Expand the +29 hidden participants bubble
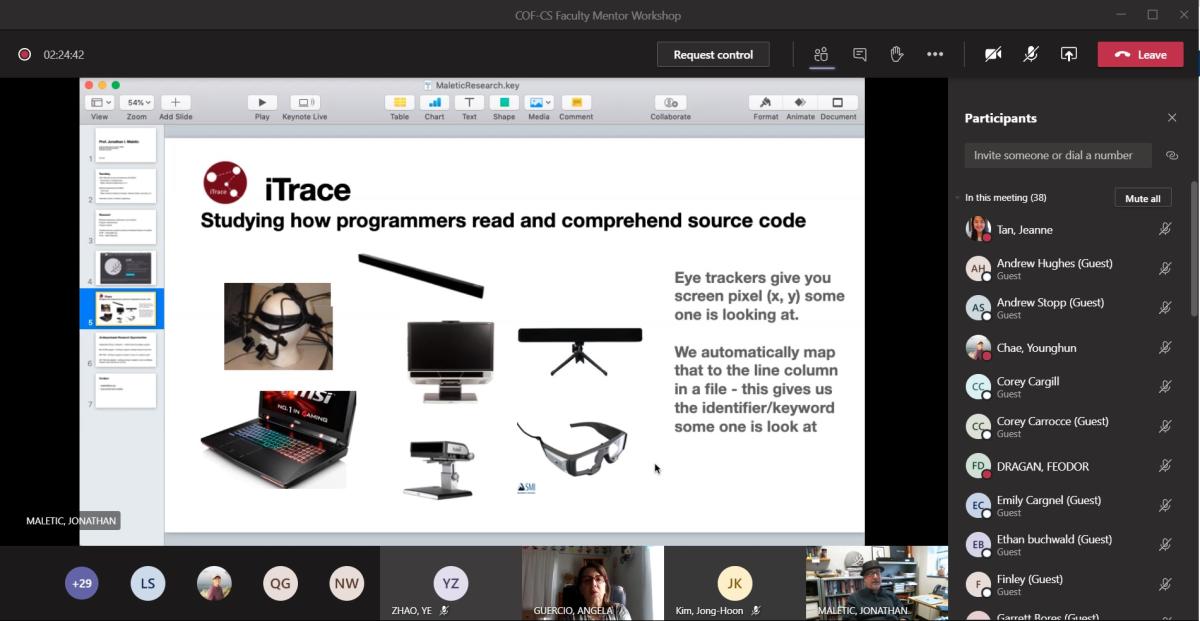Viewport: 1200px width, 621px height. coord(81,583)
